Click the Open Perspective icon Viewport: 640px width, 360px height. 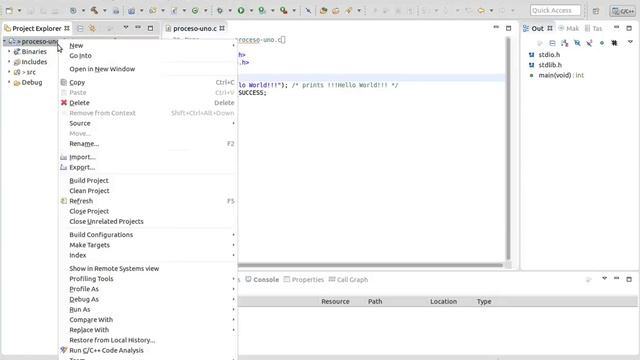coord(596,11)
